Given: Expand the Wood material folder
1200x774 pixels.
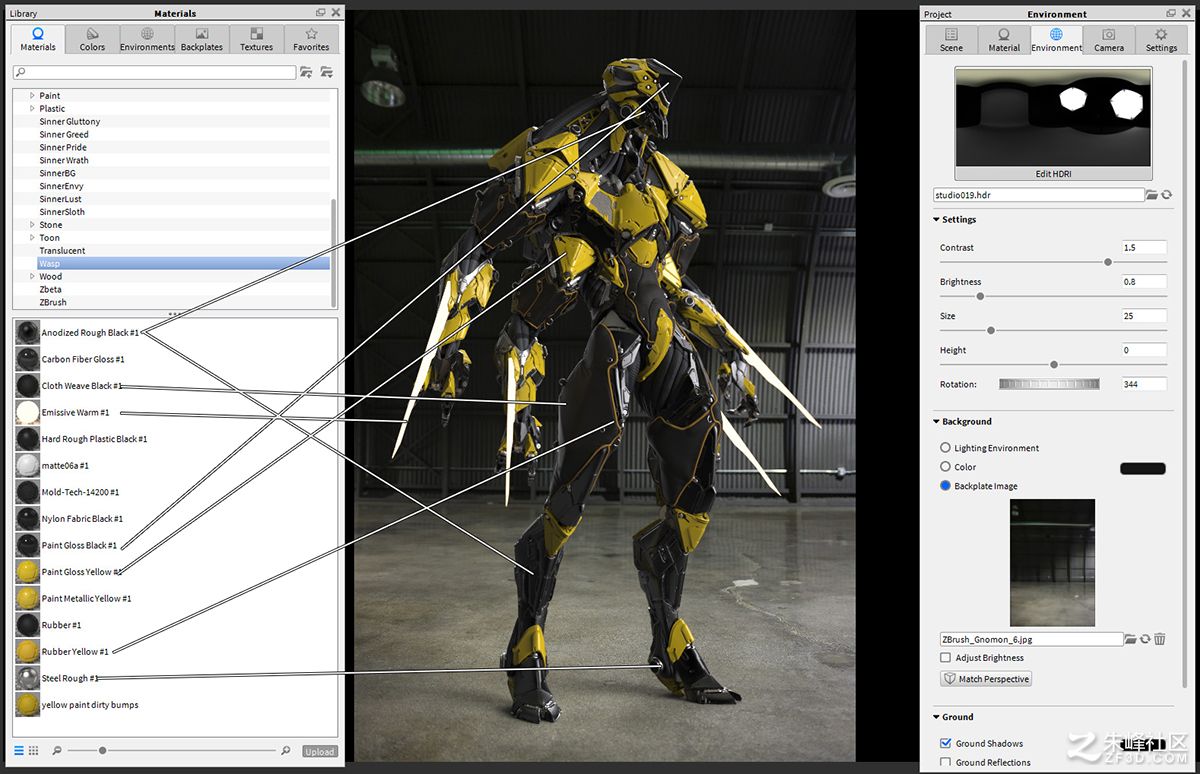Looking at the screenshot, I should pyautogui.click(x=32, y=276).
